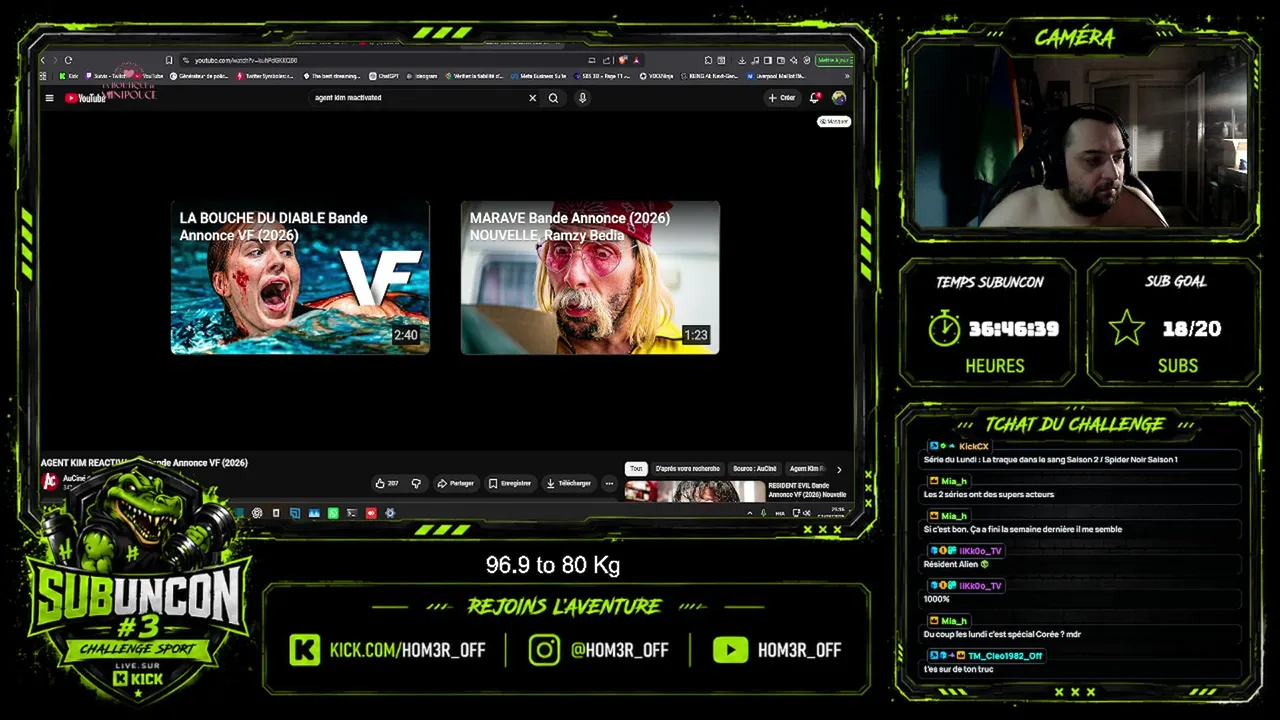Click the '1000%' chat message
1280x720 pixels.
coord(936,599)
